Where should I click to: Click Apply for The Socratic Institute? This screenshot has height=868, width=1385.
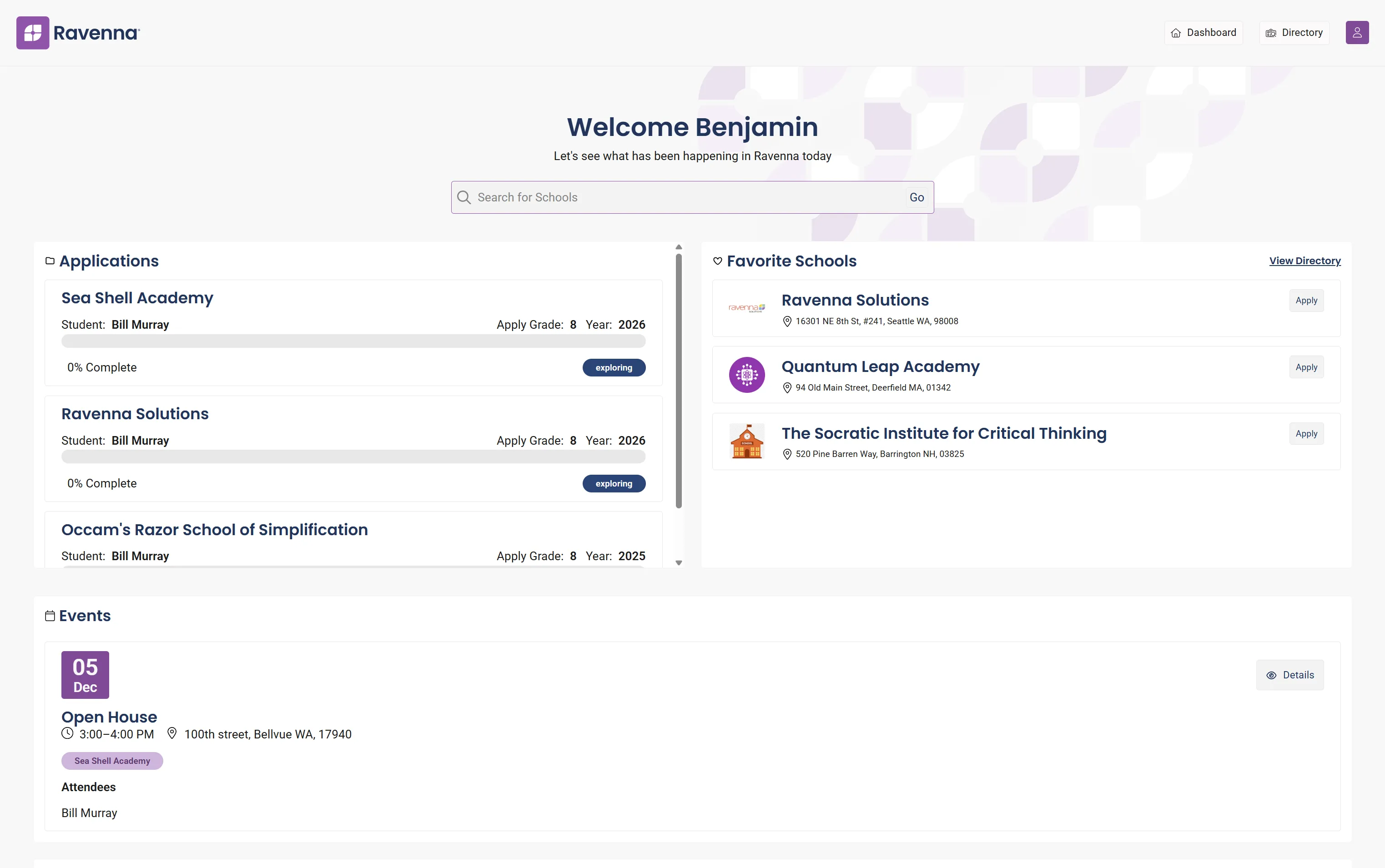coord(1306,433)
